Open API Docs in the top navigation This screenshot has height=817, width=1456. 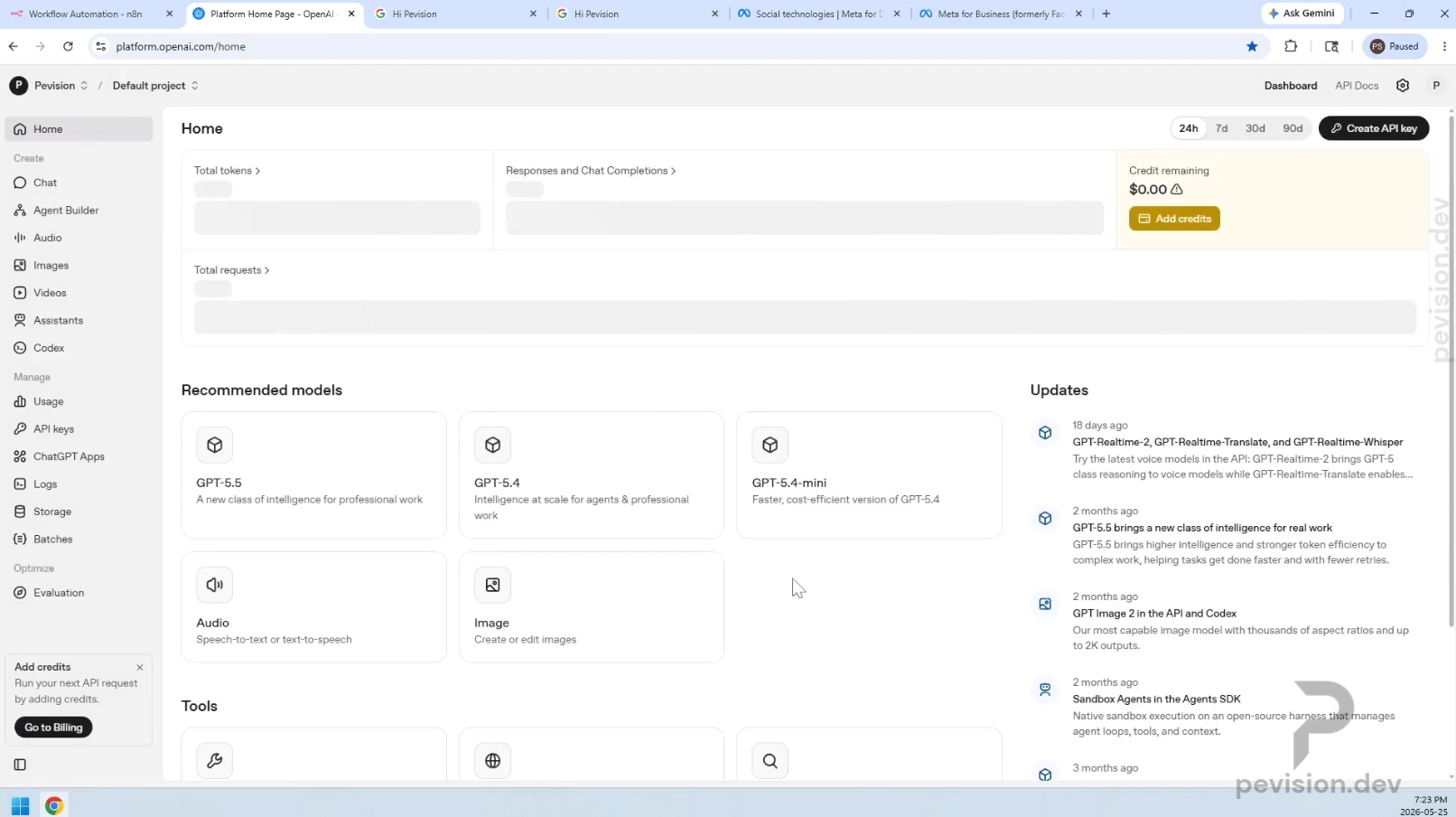pos(1357,86)
